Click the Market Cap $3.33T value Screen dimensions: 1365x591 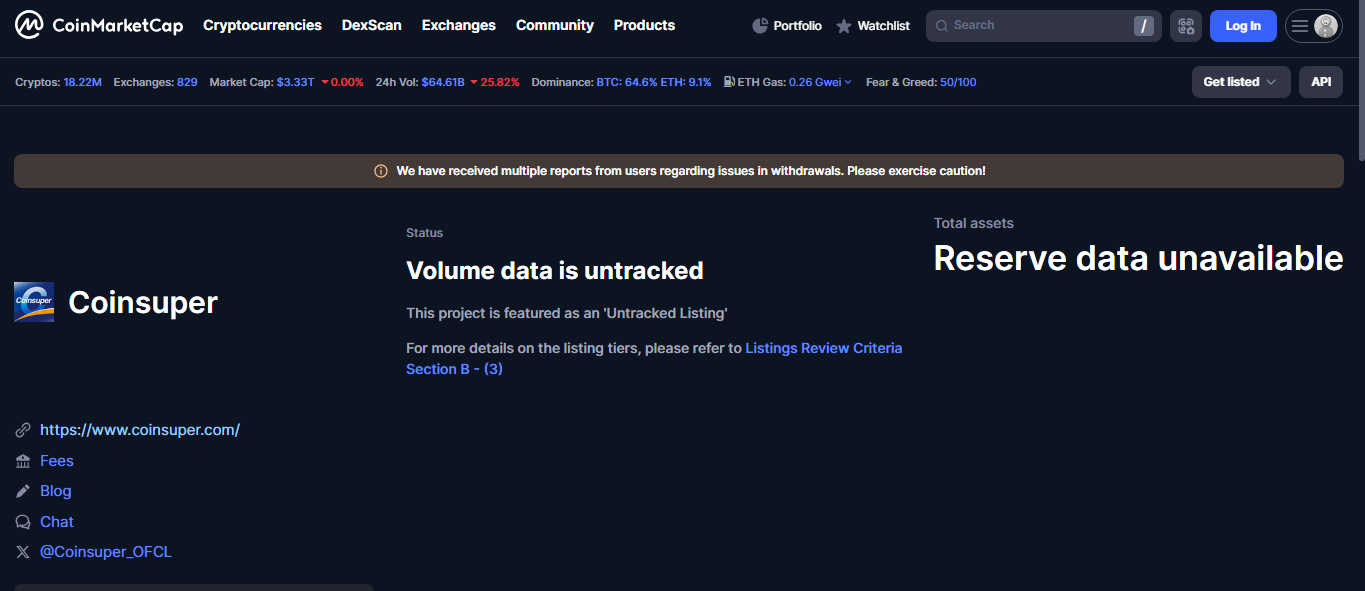(x=295, y=82)
